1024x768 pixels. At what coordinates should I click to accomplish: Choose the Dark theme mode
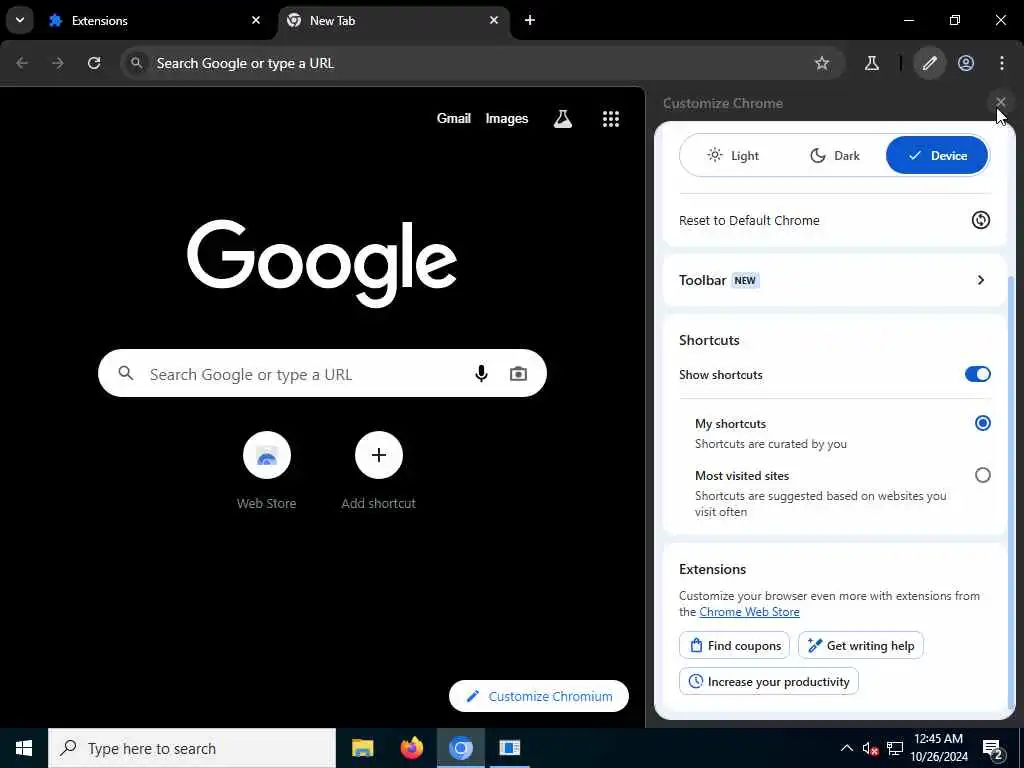click(835, 155)
